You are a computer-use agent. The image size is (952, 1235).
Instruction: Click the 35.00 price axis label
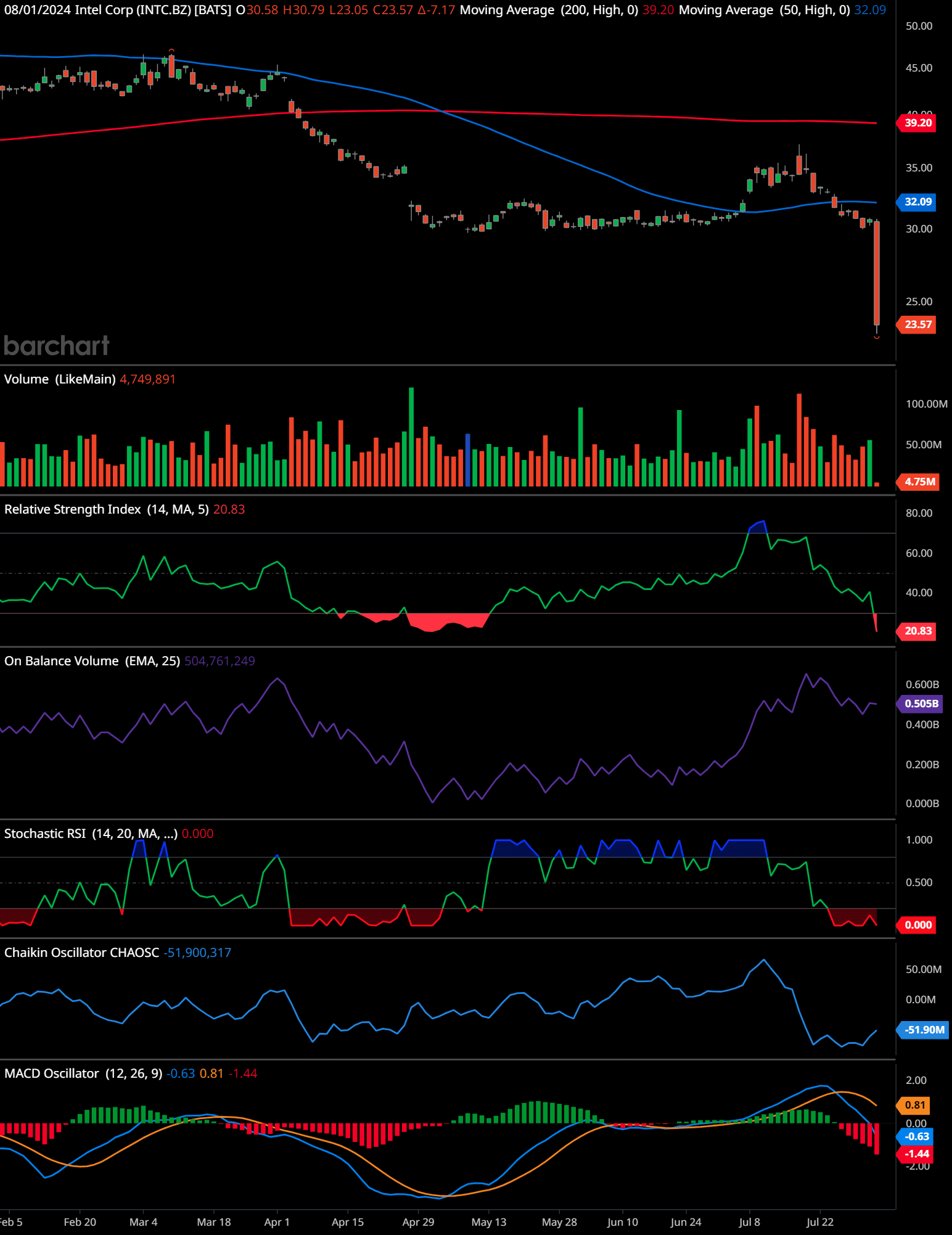tap(919, 168)
